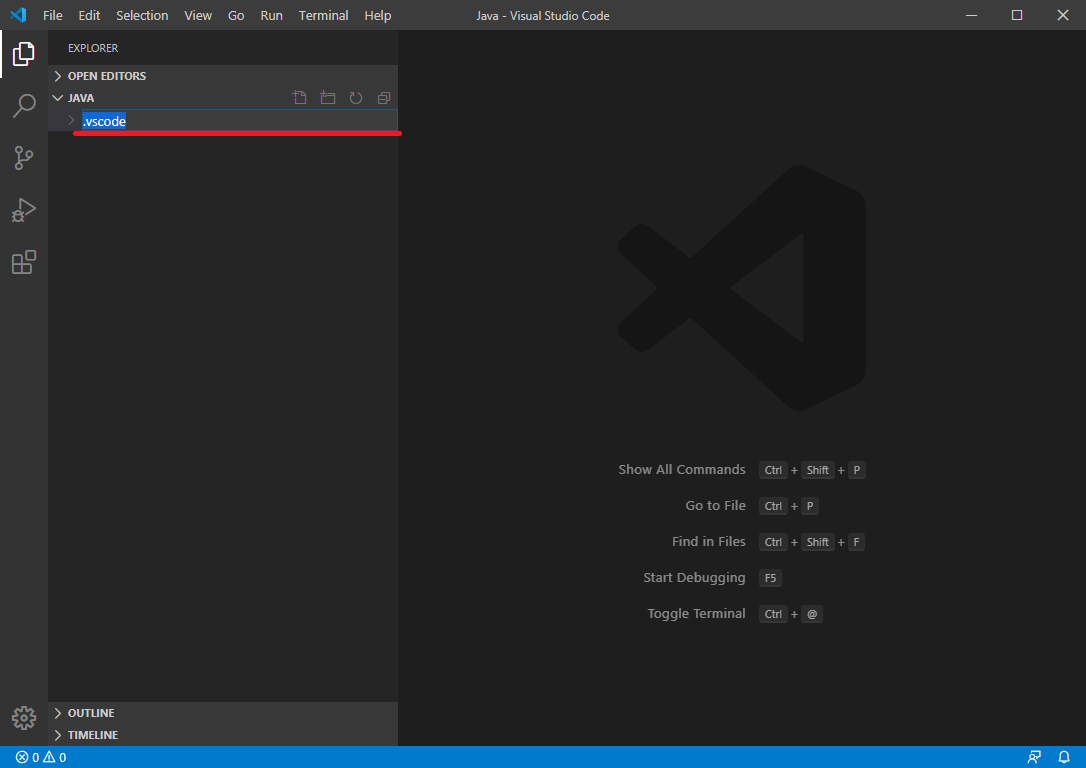Open problems count in status bar

[x=41, y=758]
